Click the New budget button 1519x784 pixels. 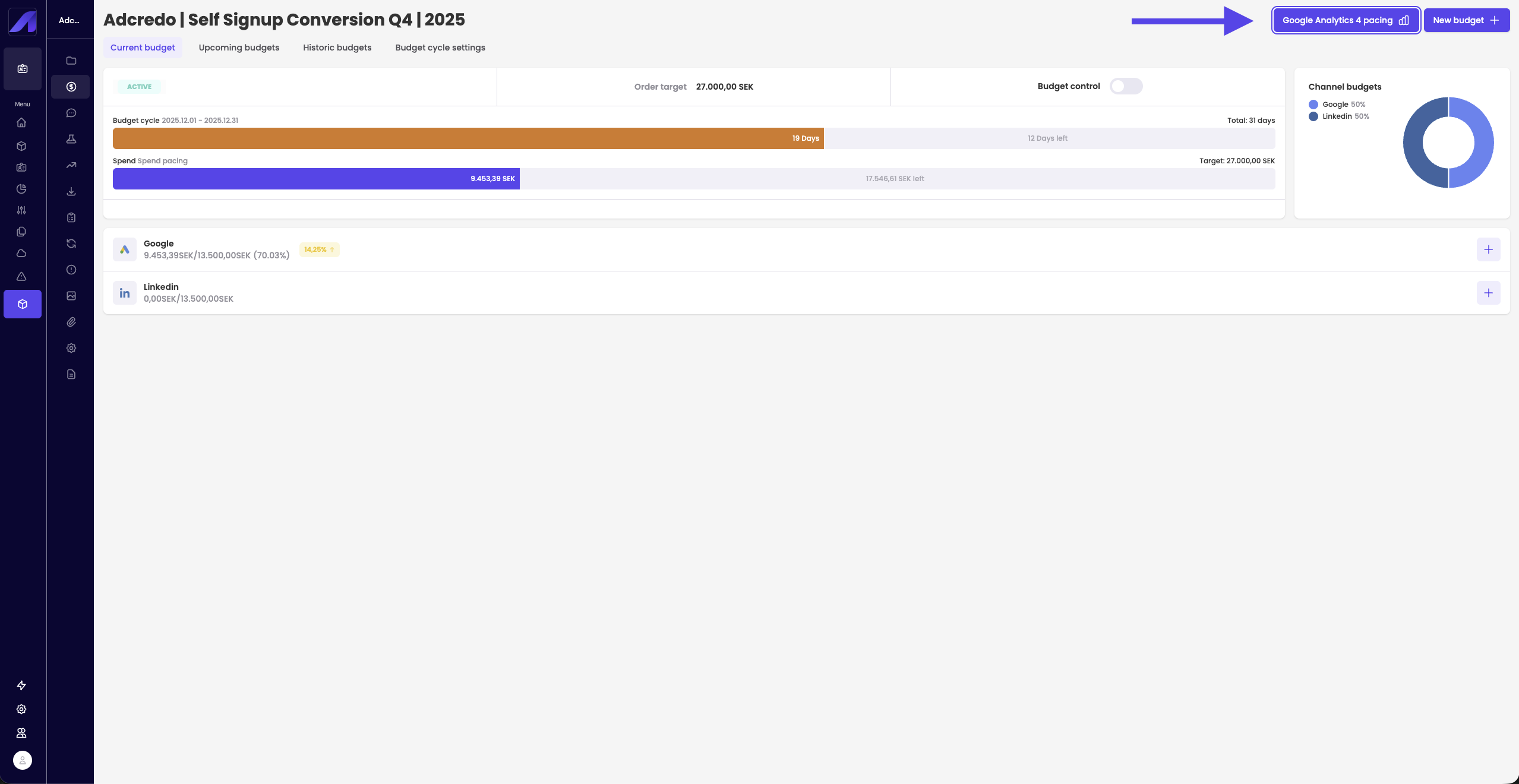tap(1466, 20)
